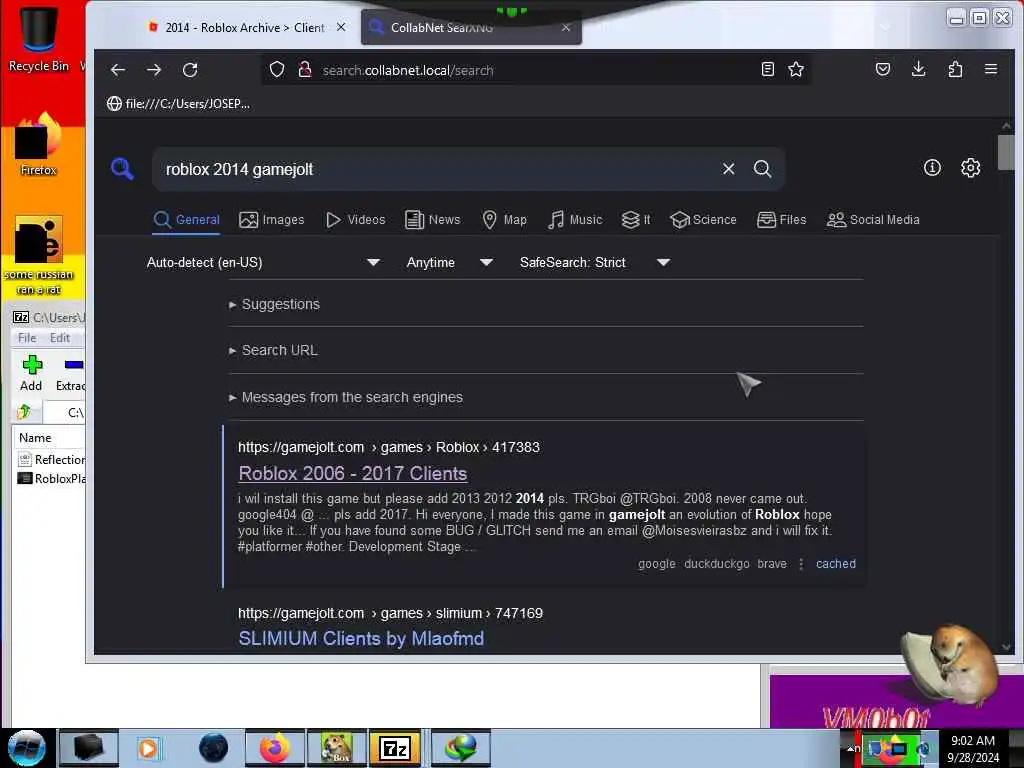Open the Firefox downloads panel
The width and height of the screenshot is (1024, 768).
coord(918,69)
